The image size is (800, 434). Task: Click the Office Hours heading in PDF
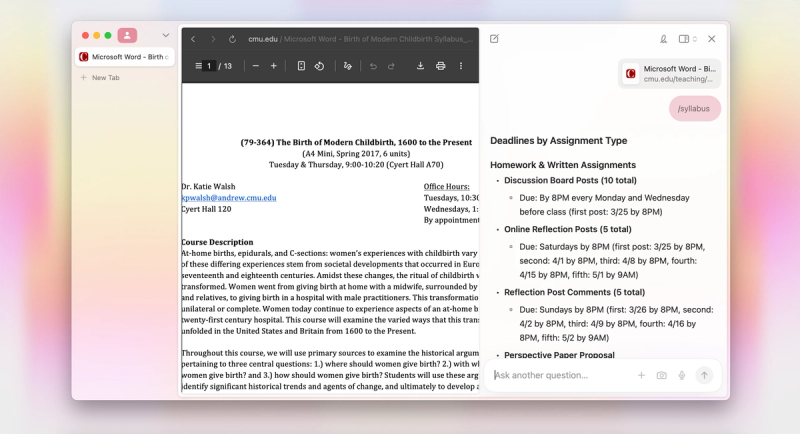coord(446,187)
